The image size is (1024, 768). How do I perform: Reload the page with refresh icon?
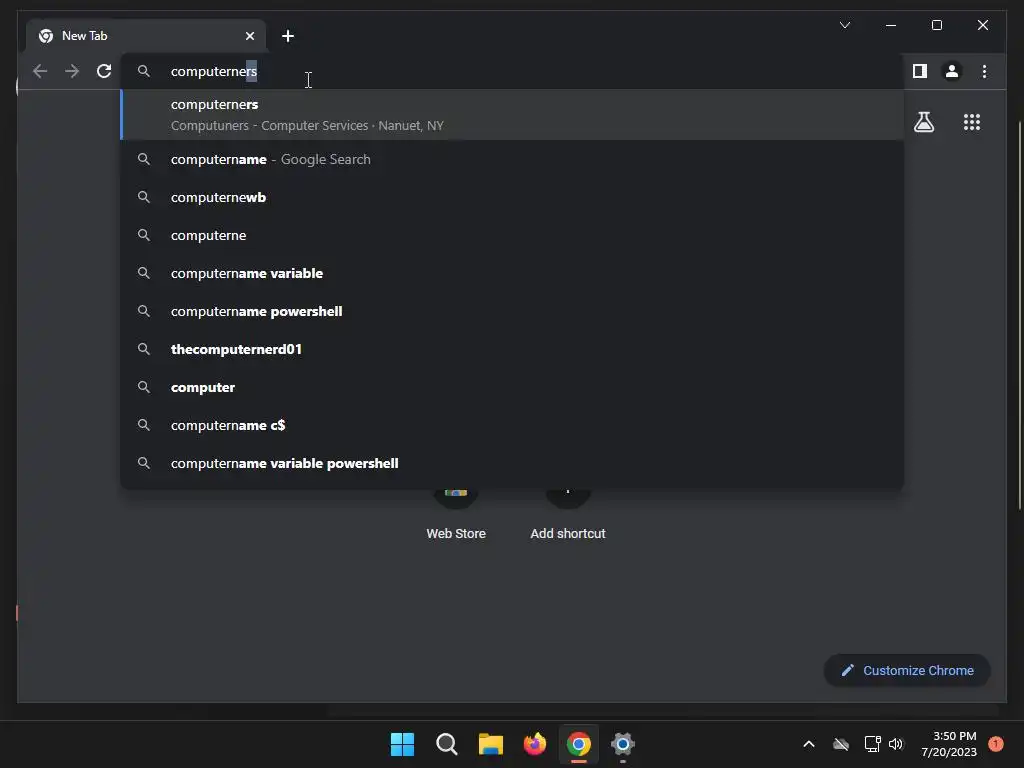pyautogui.click(x=104, y=71)
